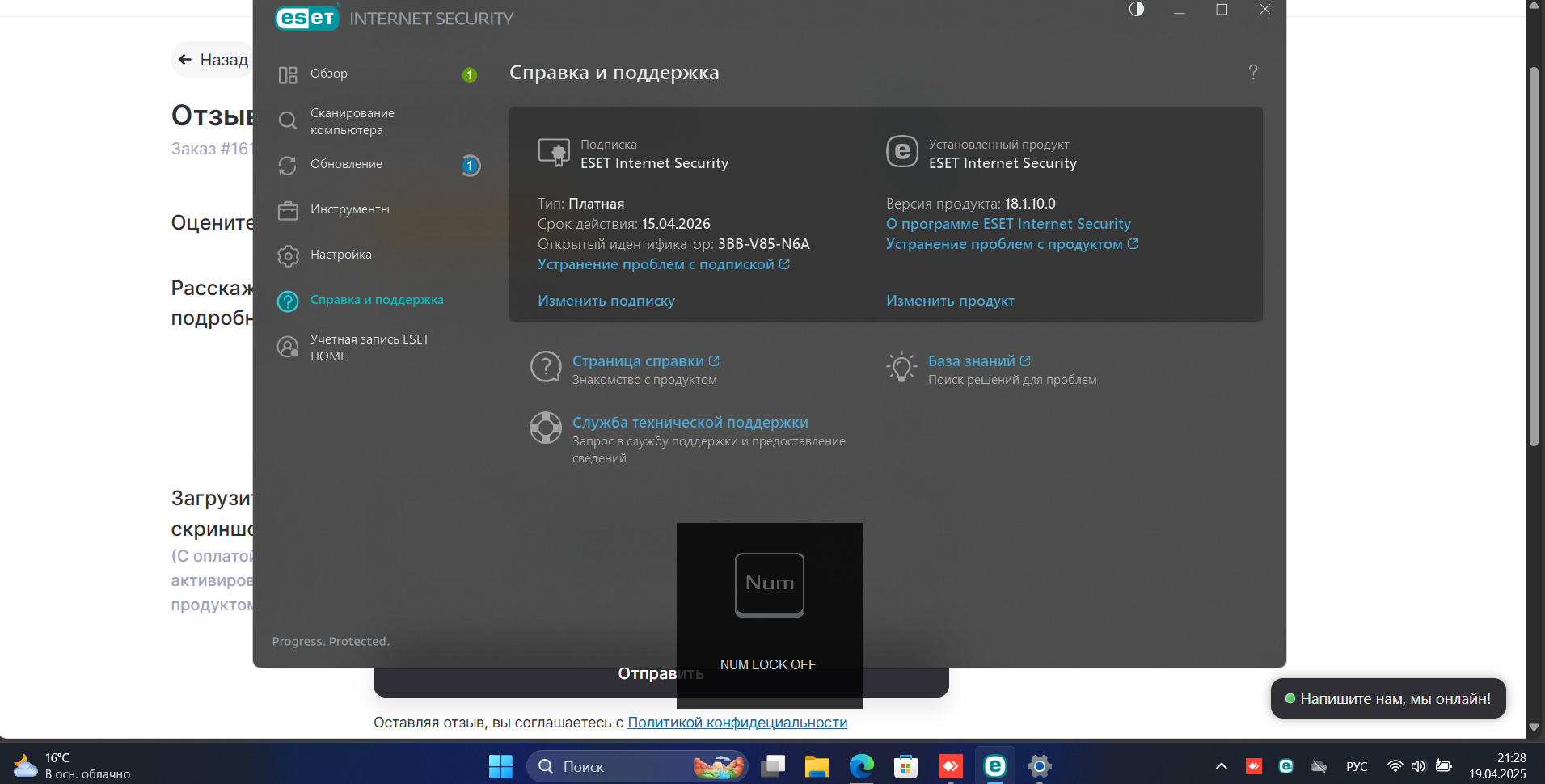Viewport: 1545px width, 784px height.
Task: Open Wi-Fi network tray icon
Action: tap(1395, 766)
